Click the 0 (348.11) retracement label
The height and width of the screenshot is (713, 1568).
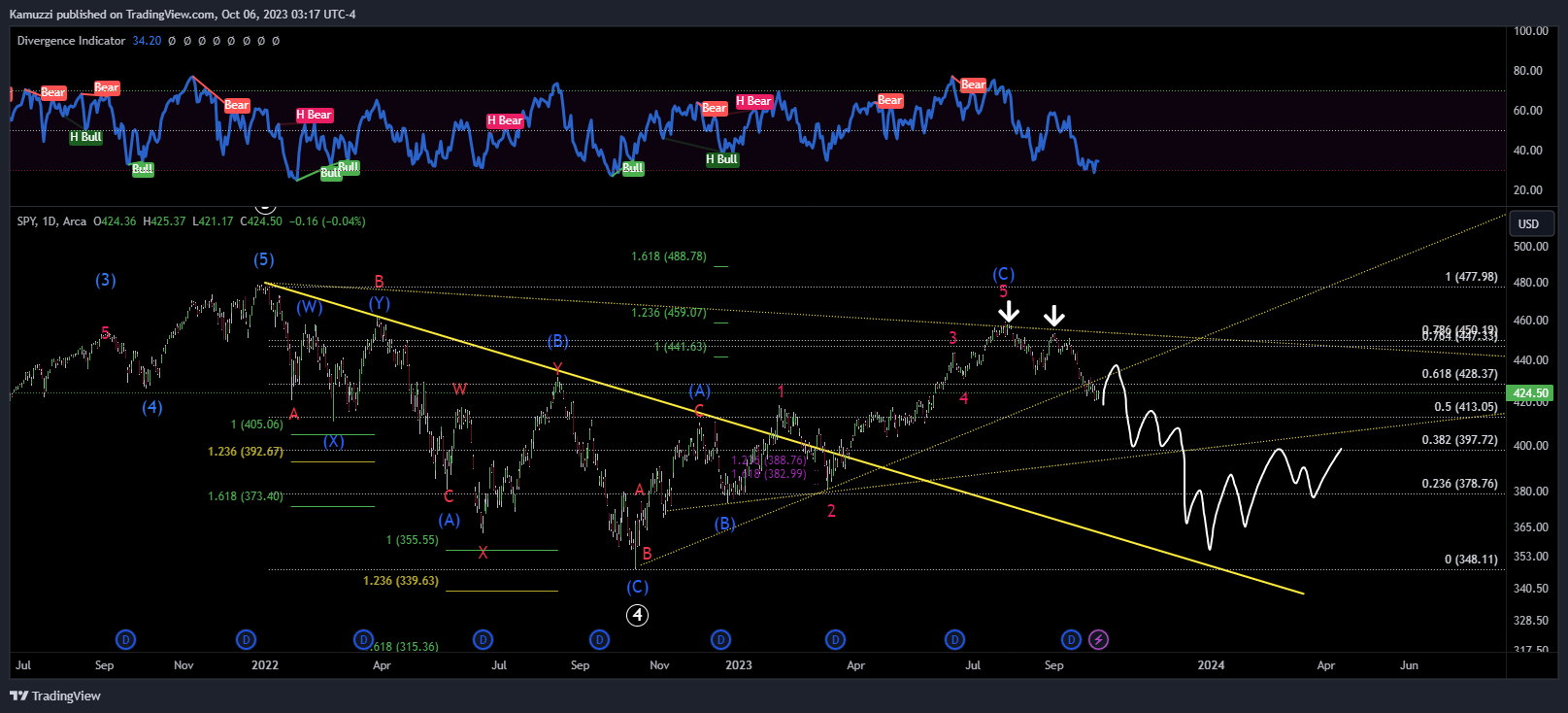coord(1471,560)
